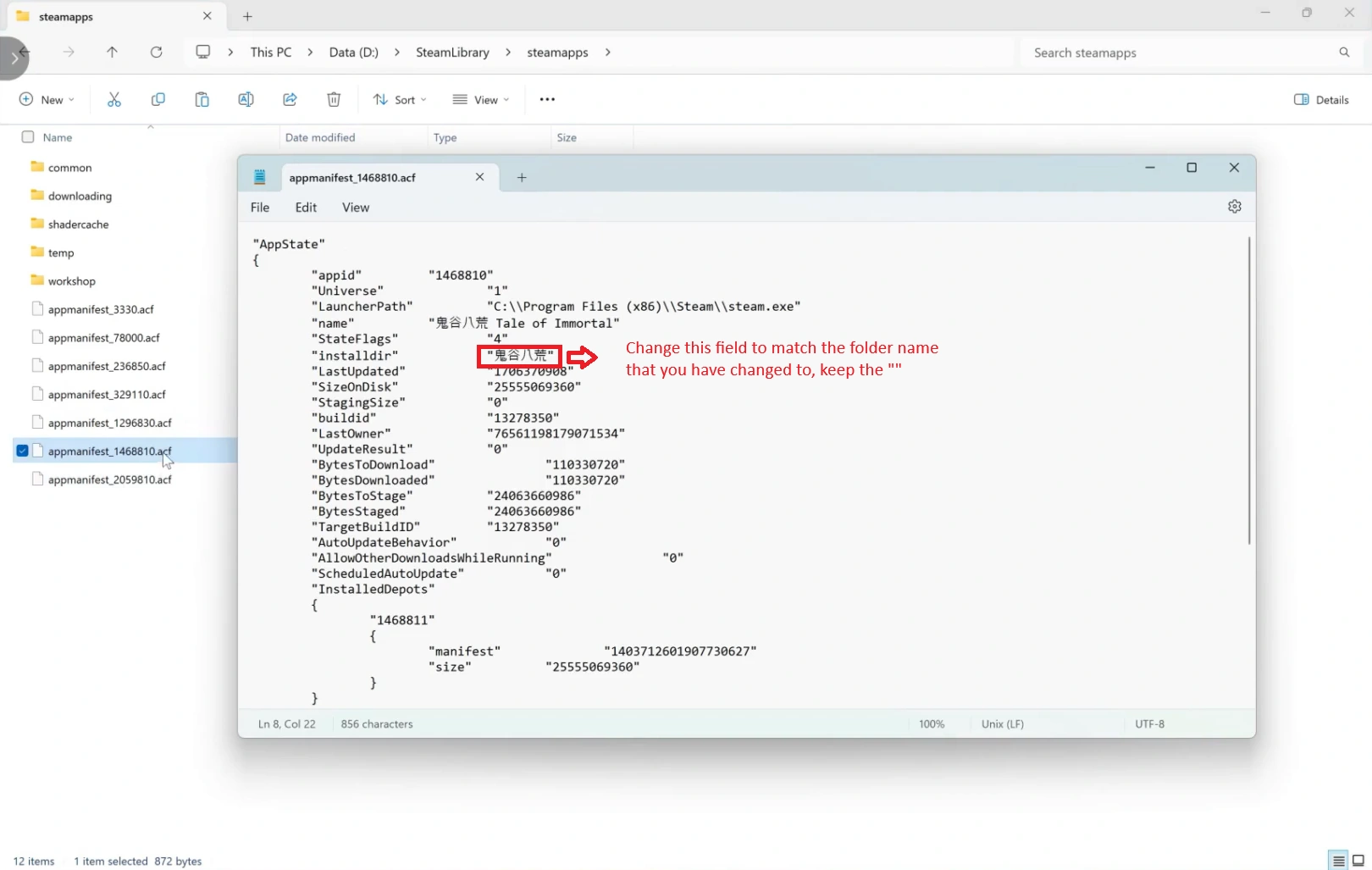Click the PC monitor icon in address bar

point(203,52)
